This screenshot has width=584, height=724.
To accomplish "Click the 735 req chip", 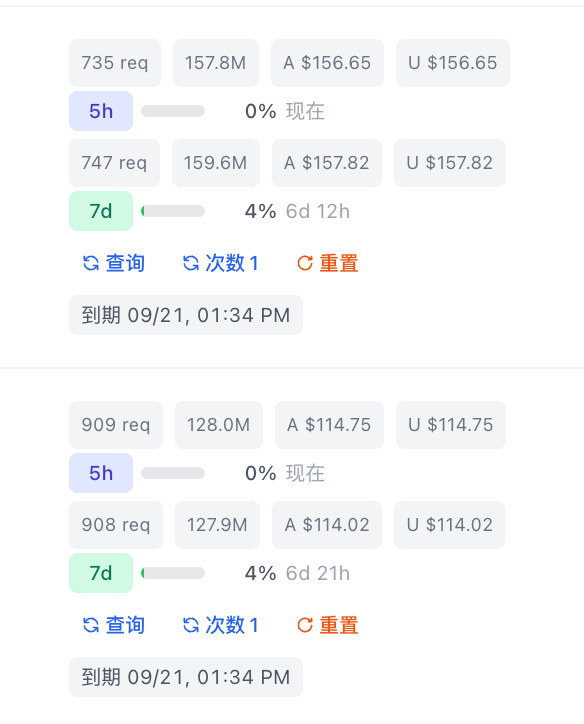I will [x=115, y=63].
